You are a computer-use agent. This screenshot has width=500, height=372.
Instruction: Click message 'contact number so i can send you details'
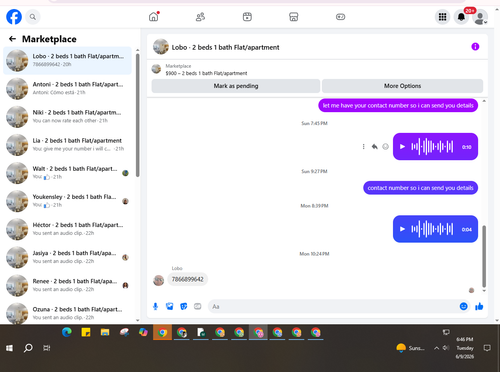tap(420, 188)
